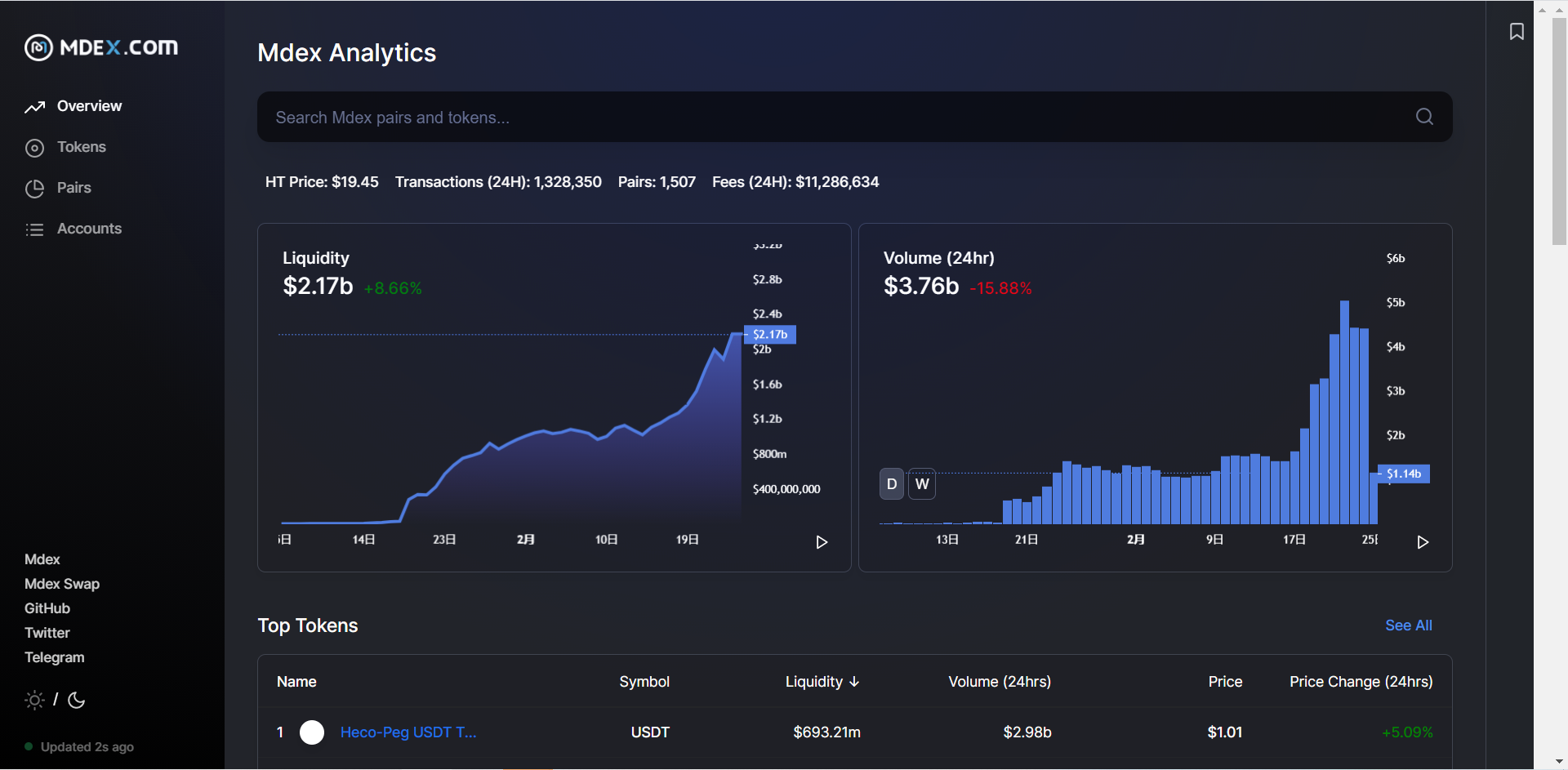Open the Overview section
The height and width of the screenshot is (770, 1568).
click(x=89, y=106)
